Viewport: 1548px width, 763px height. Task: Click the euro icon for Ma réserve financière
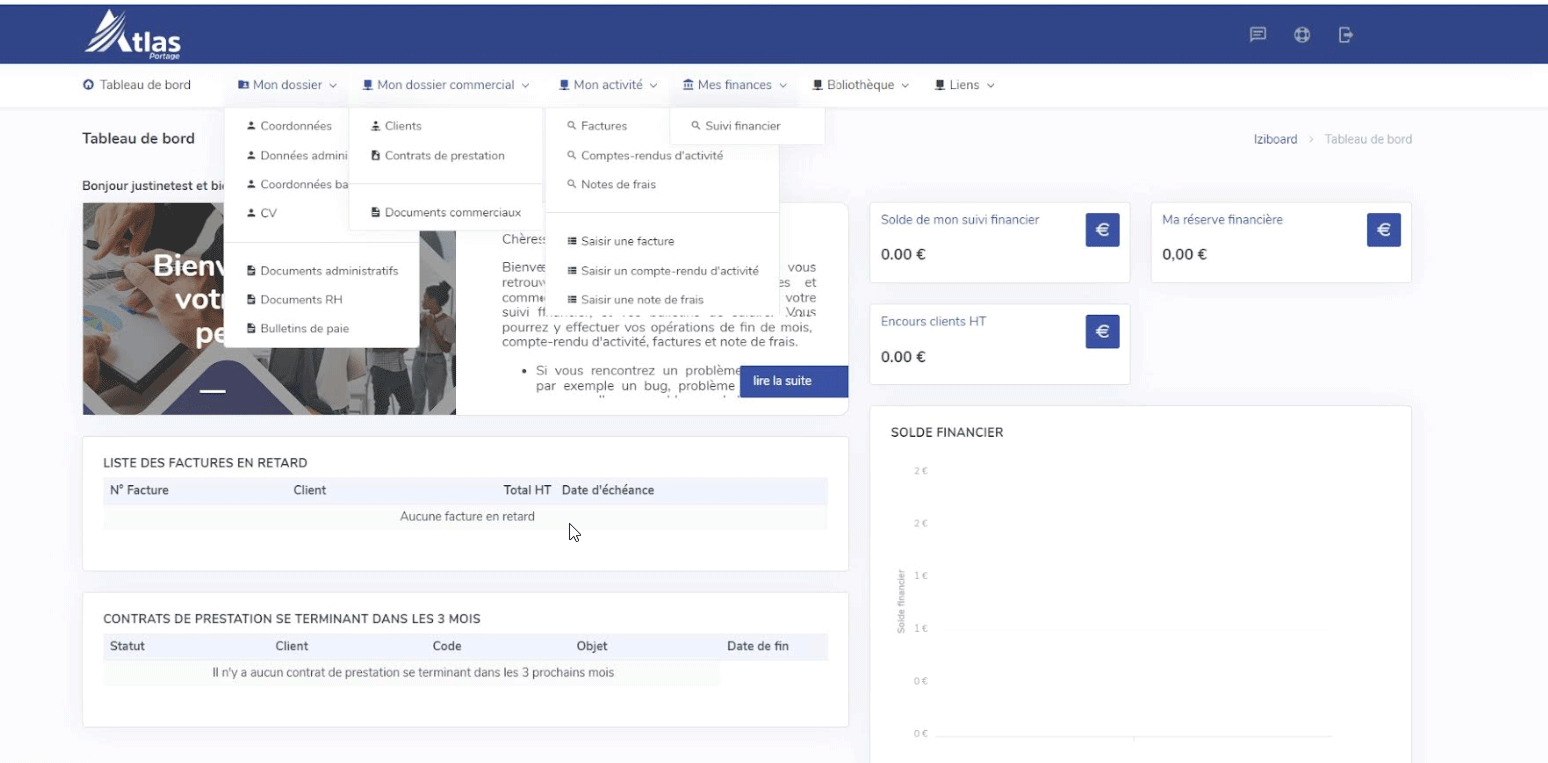[x=1384, y=229]
